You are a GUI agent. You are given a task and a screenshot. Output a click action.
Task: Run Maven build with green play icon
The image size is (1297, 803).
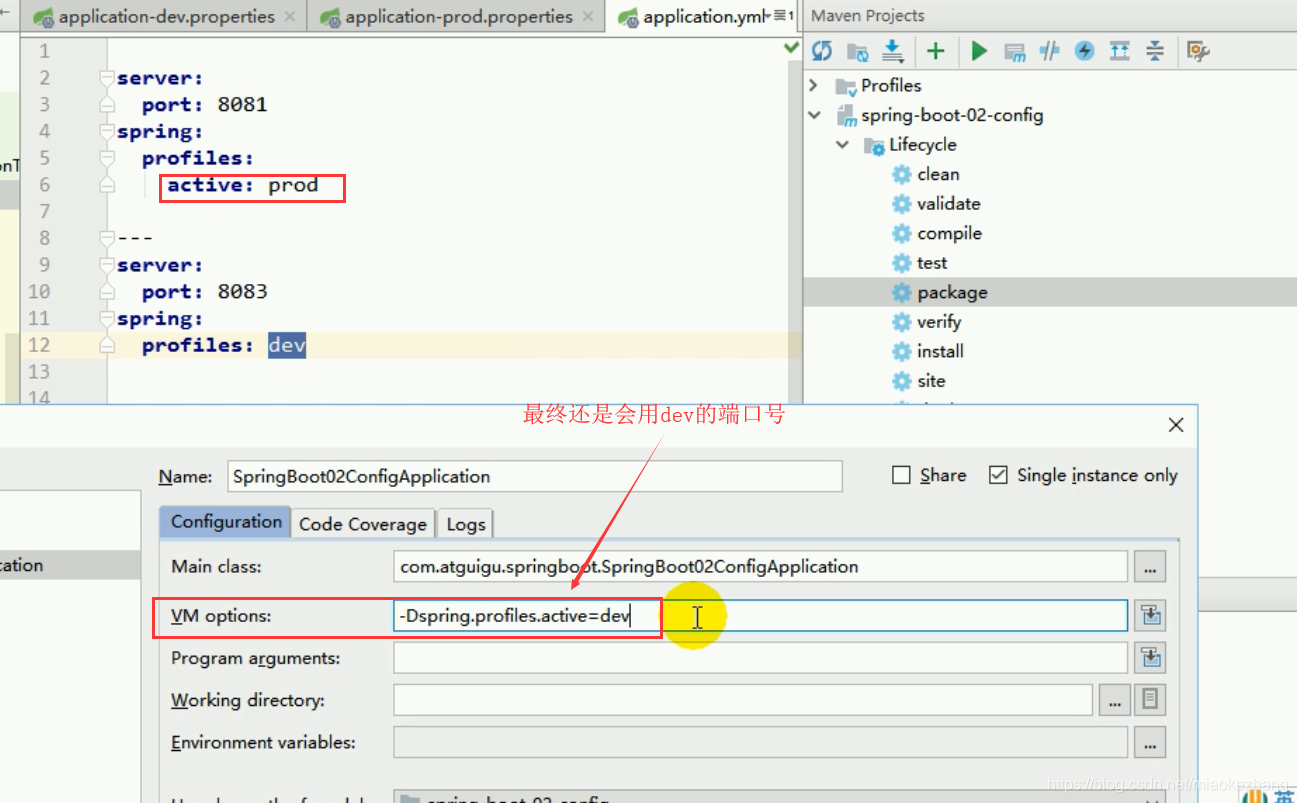(x=979, y=51)
